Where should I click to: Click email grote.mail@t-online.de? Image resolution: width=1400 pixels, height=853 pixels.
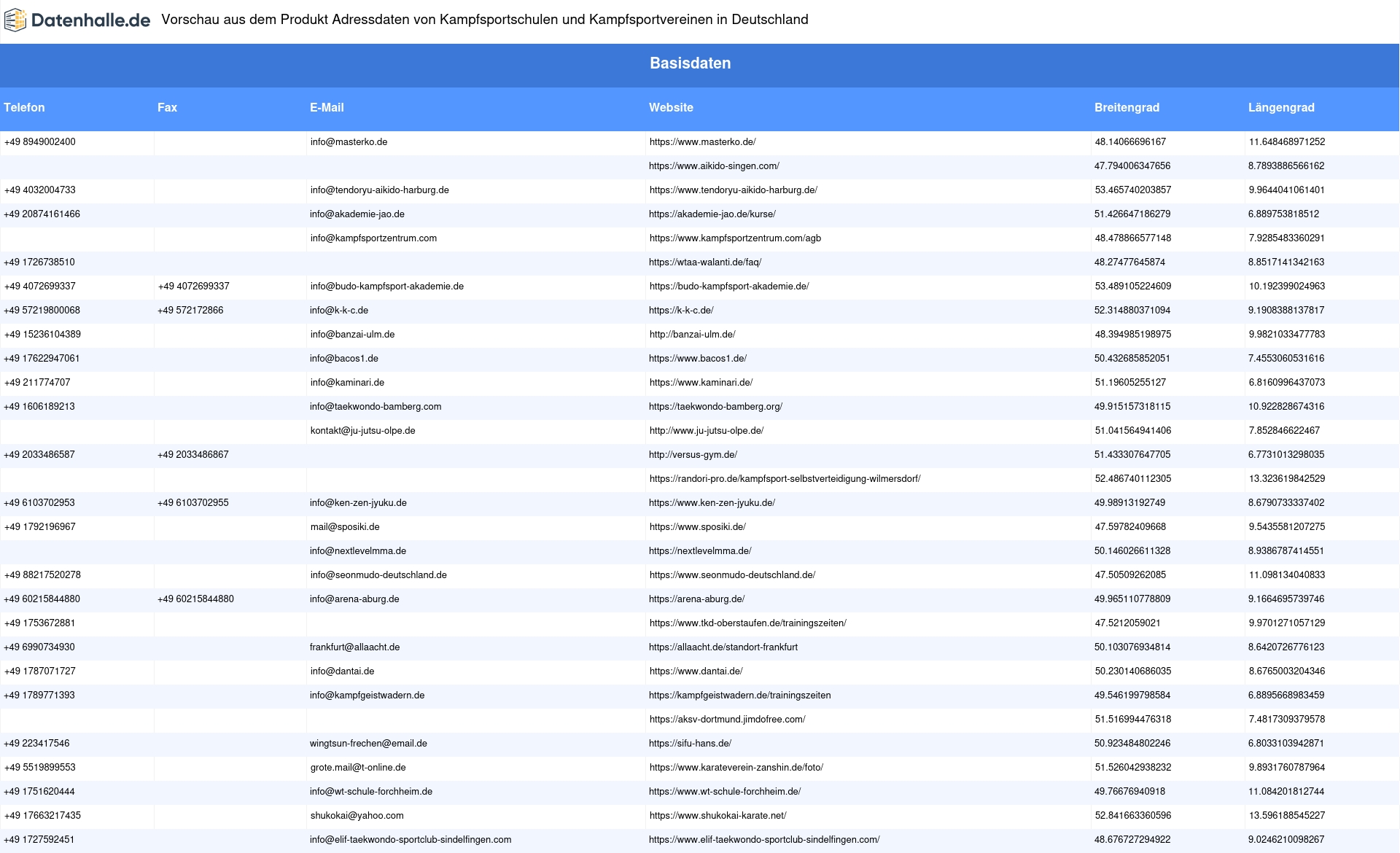click(358, 768)
